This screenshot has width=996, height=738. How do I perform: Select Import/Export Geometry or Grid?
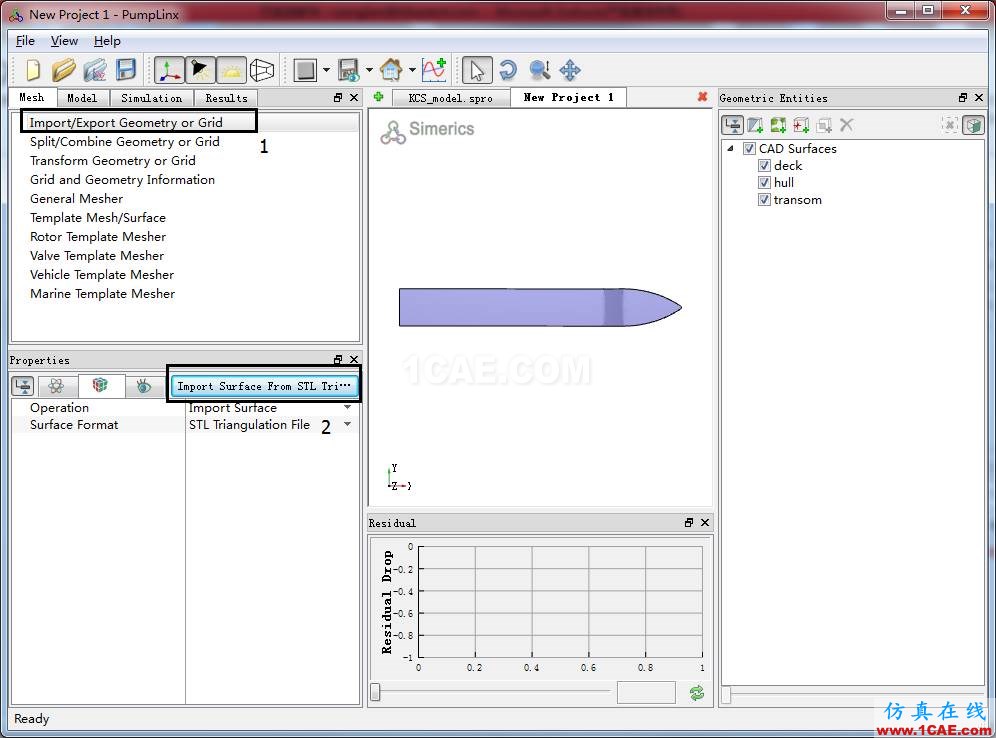(x=126, y=123)
